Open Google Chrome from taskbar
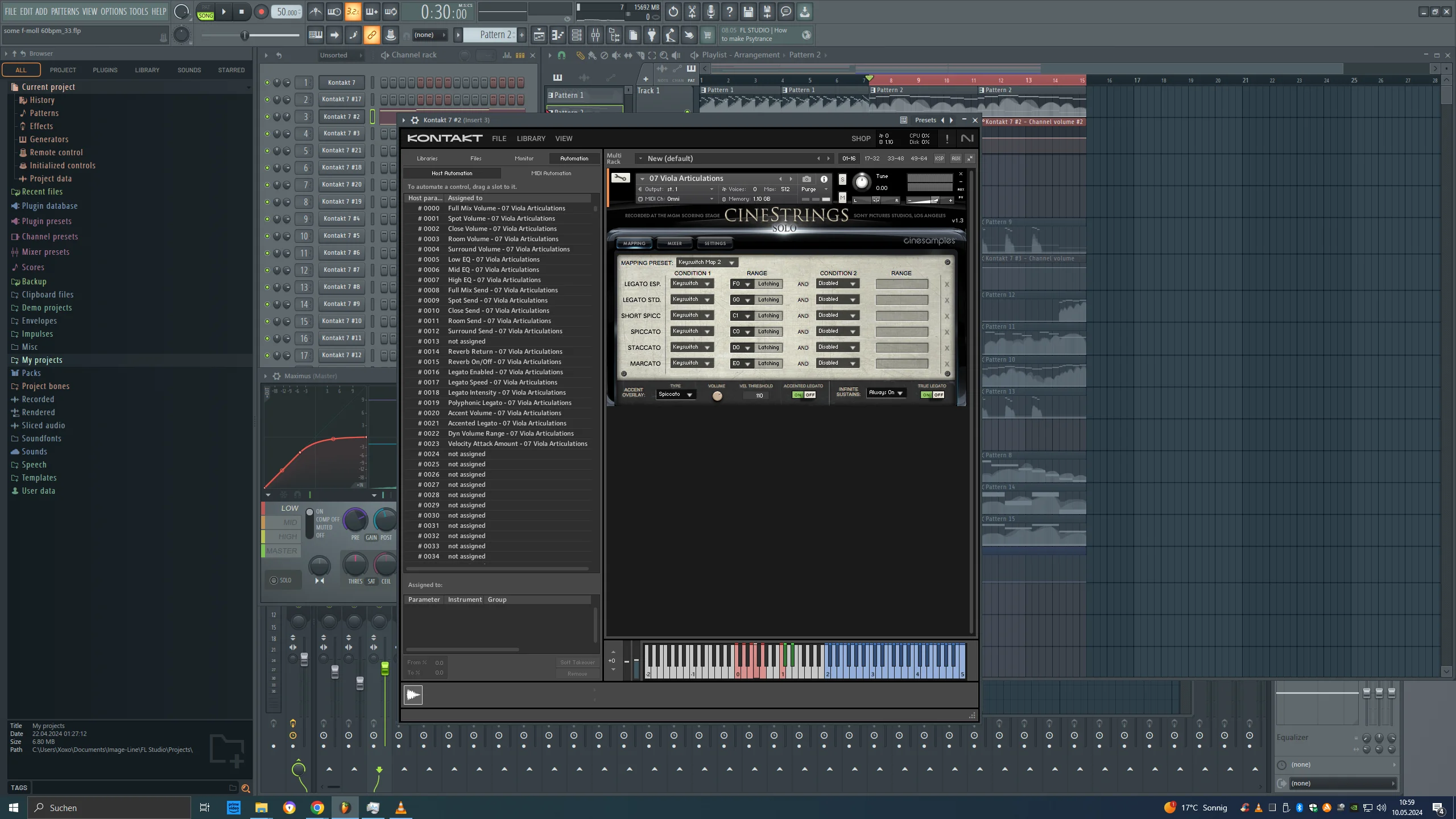1456x819 pixels. pos(317,807)
